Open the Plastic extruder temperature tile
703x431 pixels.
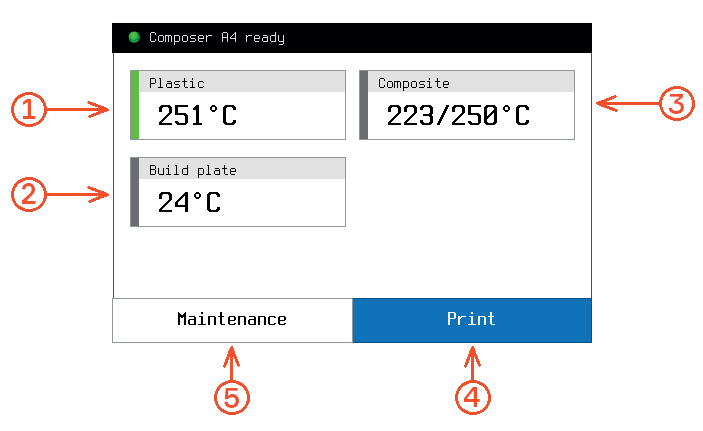point(238,105)
